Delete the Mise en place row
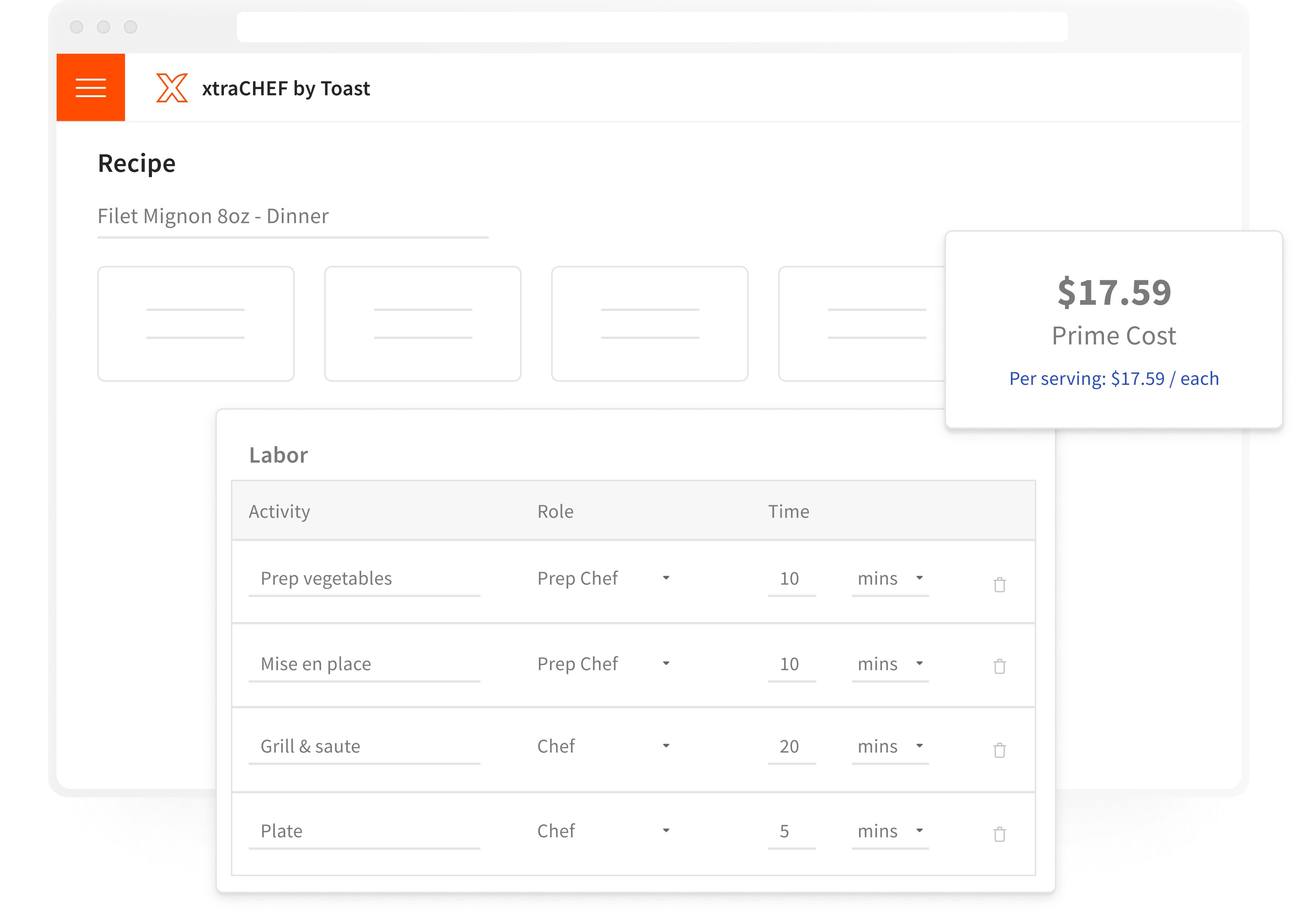Viewport: 1299px width, 924px height. (999, 665)
